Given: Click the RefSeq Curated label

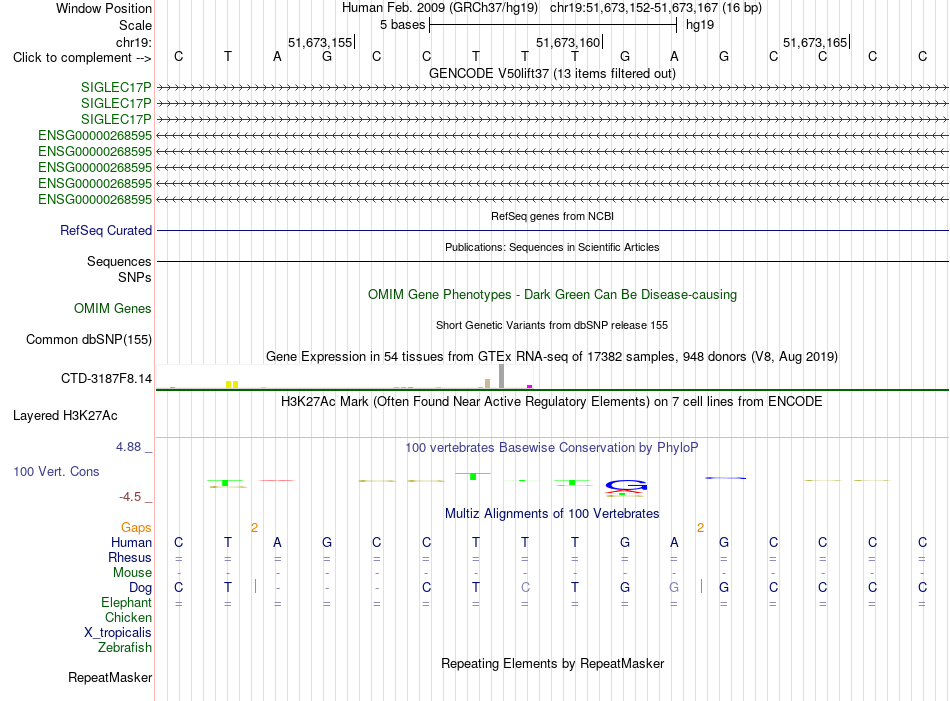Looking at the screenshot, I should click(x=105, y=230).
